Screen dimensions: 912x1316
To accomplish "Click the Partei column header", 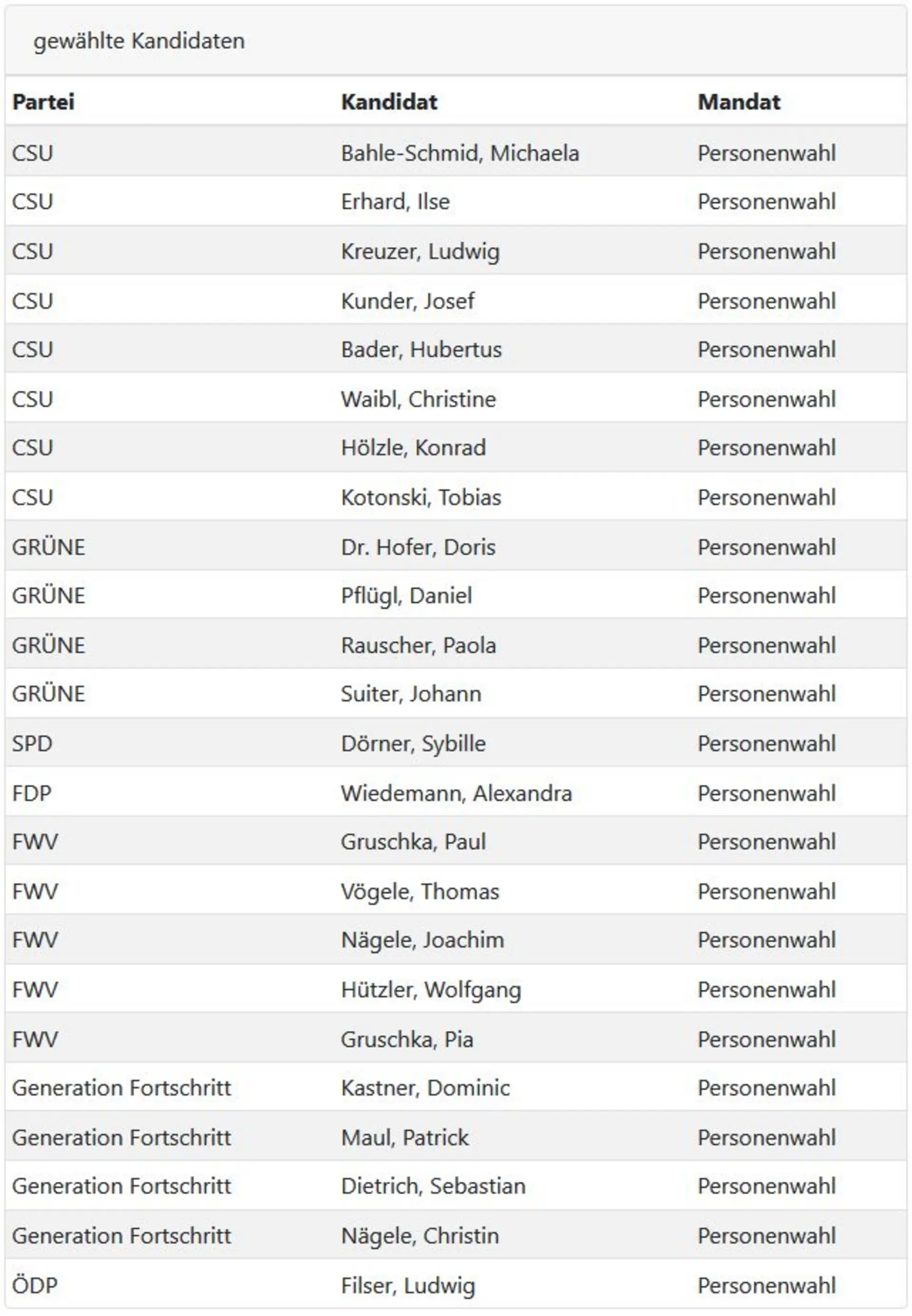I will click(43, 102).
